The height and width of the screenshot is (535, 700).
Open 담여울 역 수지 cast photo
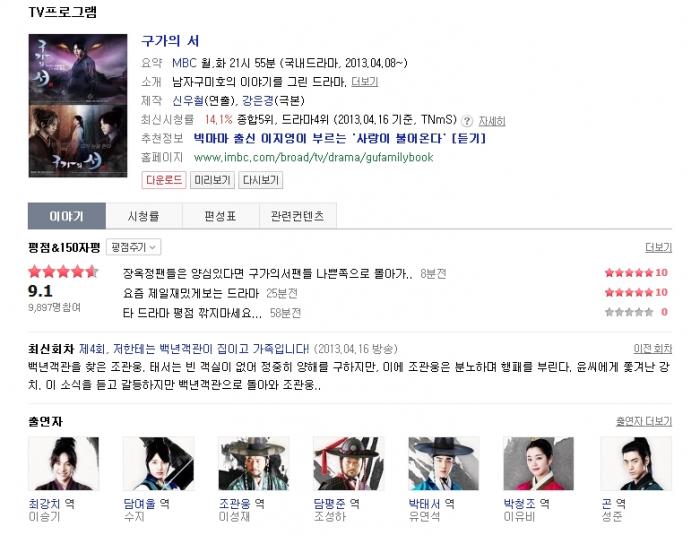pyautogui.click(x=158, y=464)
